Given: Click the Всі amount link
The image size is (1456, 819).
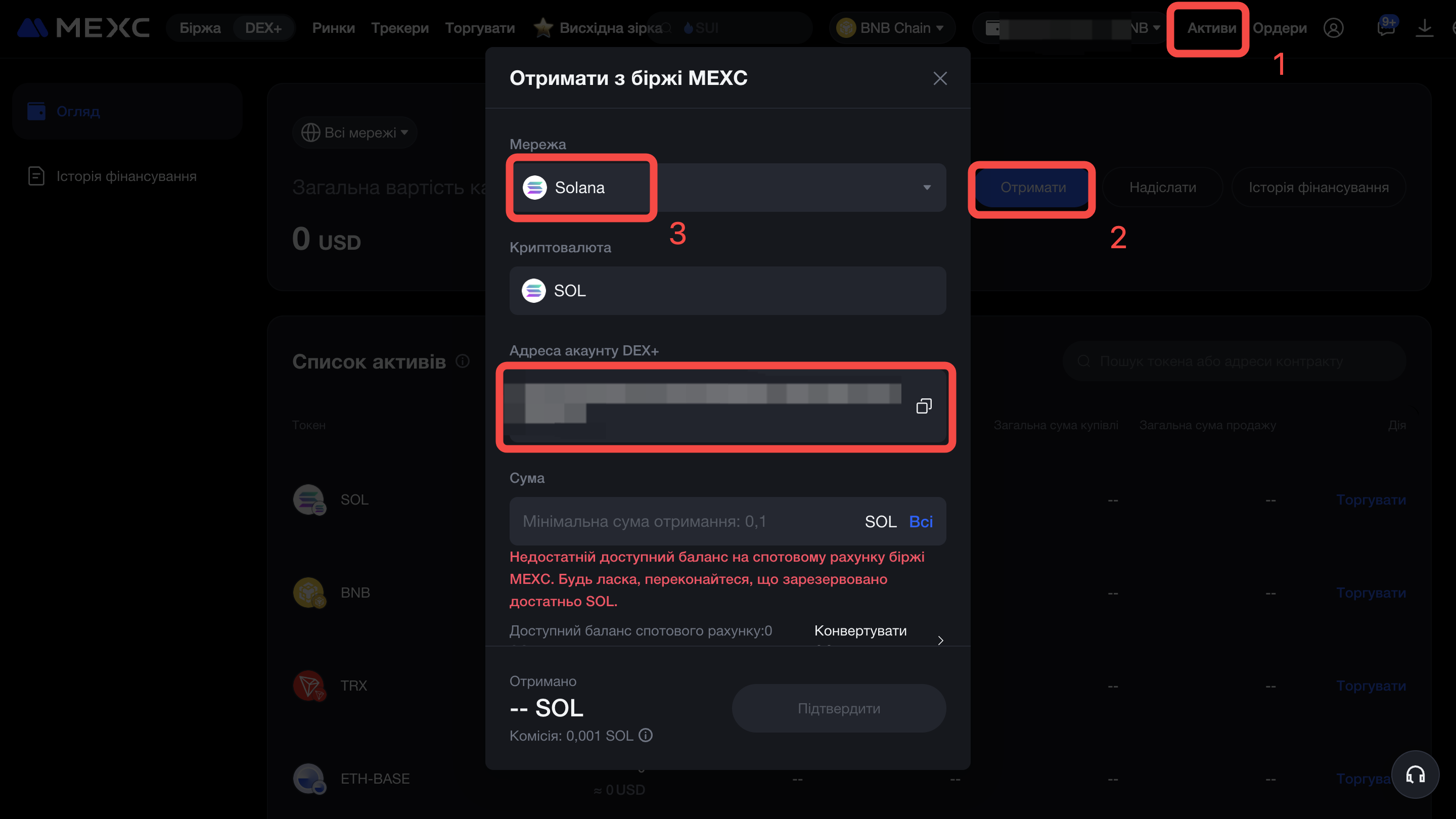Looking at the screenshot, I should coord(921,521).
